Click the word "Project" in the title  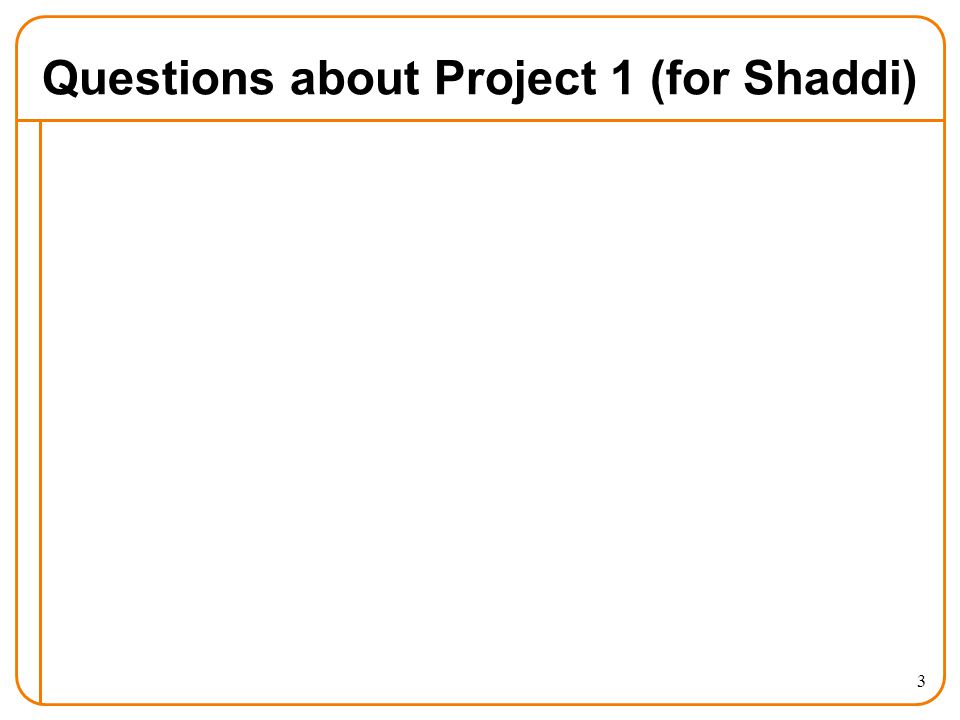click(515, 80)
